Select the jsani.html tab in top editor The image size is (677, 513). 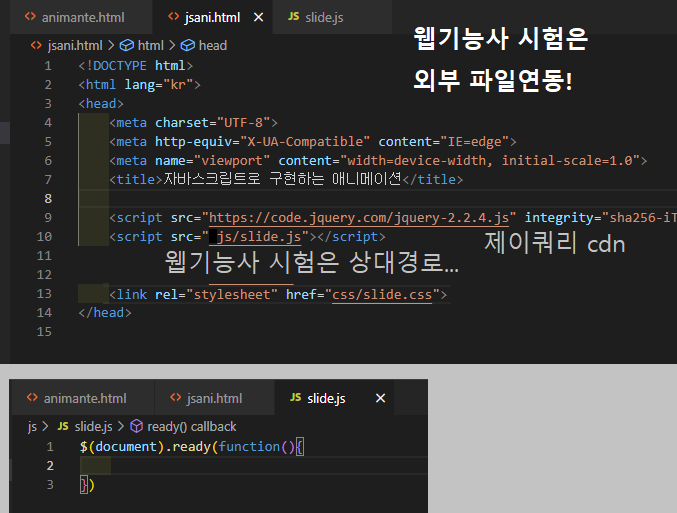212,17
